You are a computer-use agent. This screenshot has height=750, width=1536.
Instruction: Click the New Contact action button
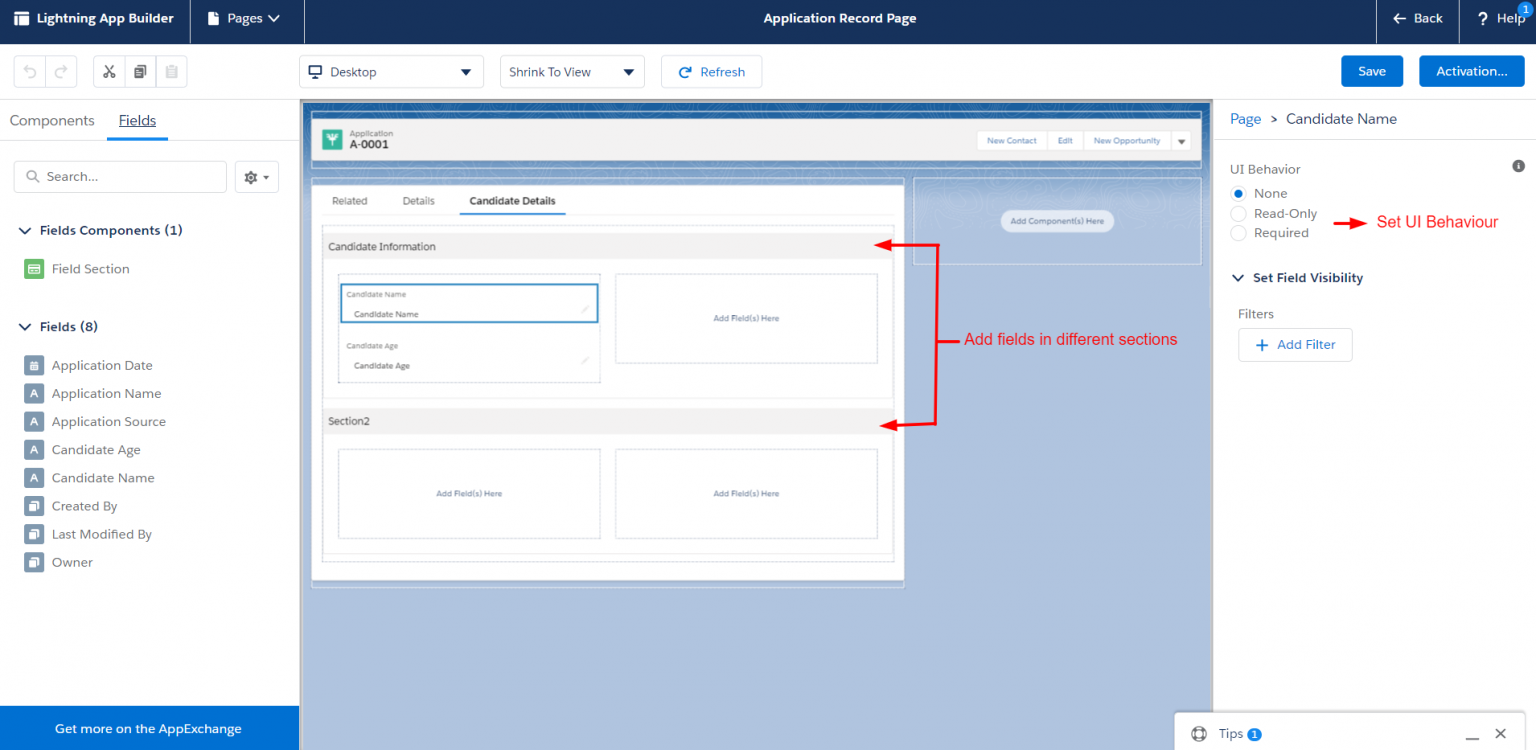pyautogui.click(x=1012, y=141)
